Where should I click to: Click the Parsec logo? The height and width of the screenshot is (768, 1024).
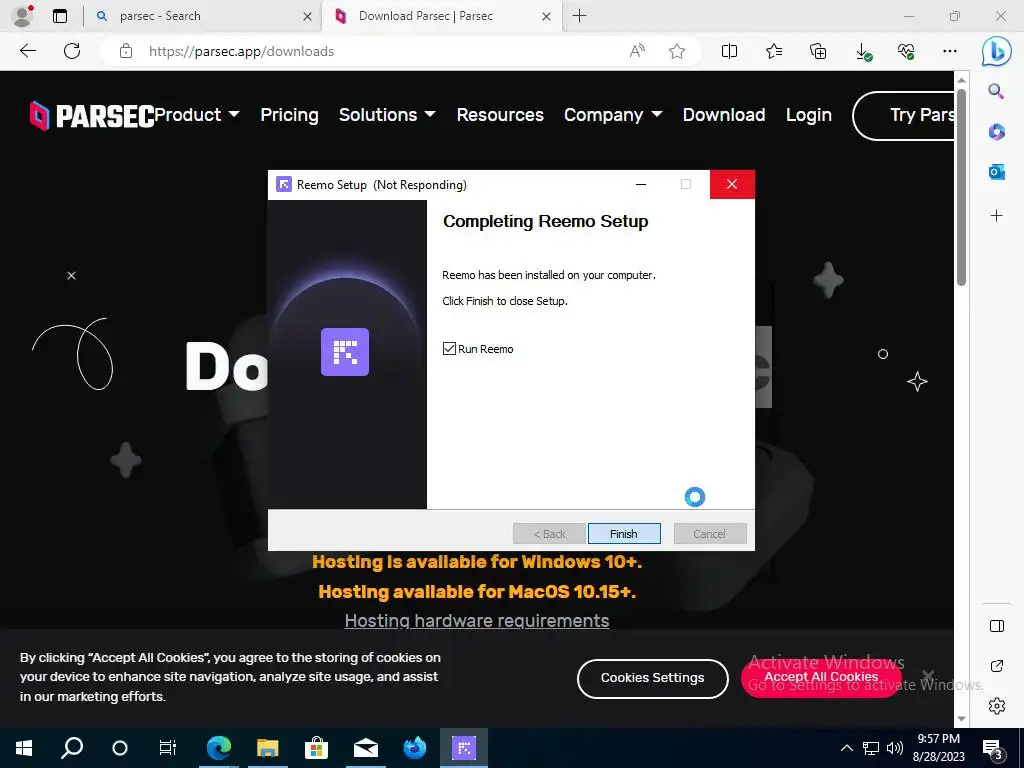click(x=91, y=116)
